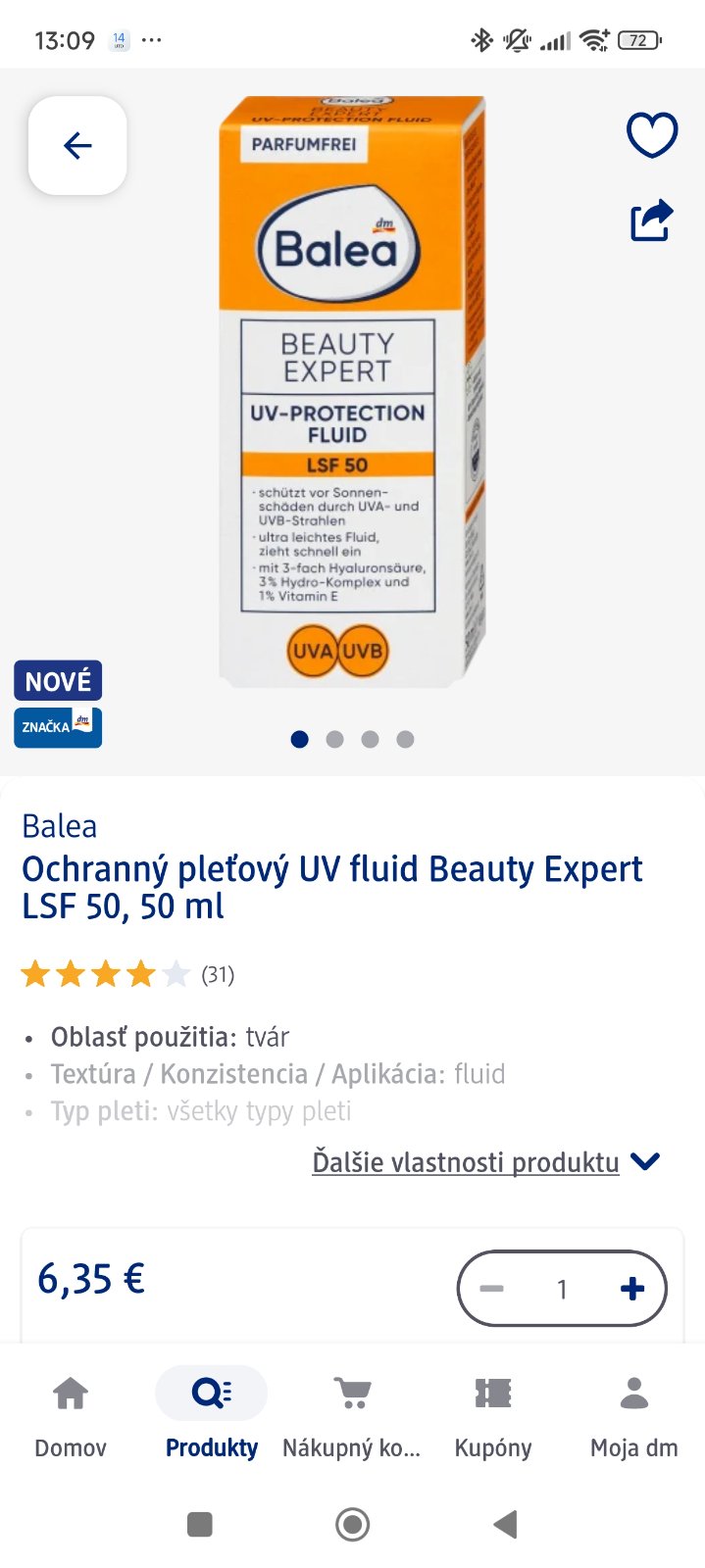Viewport: 705px width, 1568px height.
Task: Jump to the third image dot
Action: 370,739
